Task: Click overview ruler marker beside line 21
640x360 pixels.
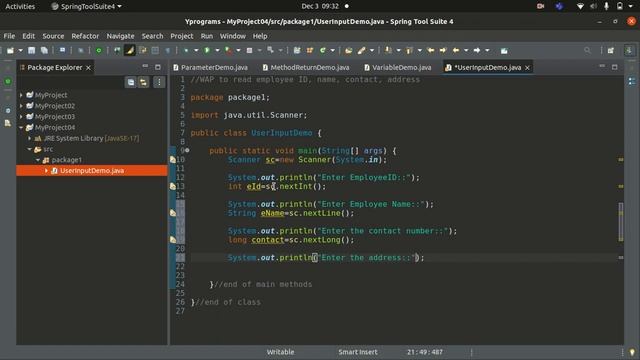Action: pyautogui.click(x=621, y=258)
